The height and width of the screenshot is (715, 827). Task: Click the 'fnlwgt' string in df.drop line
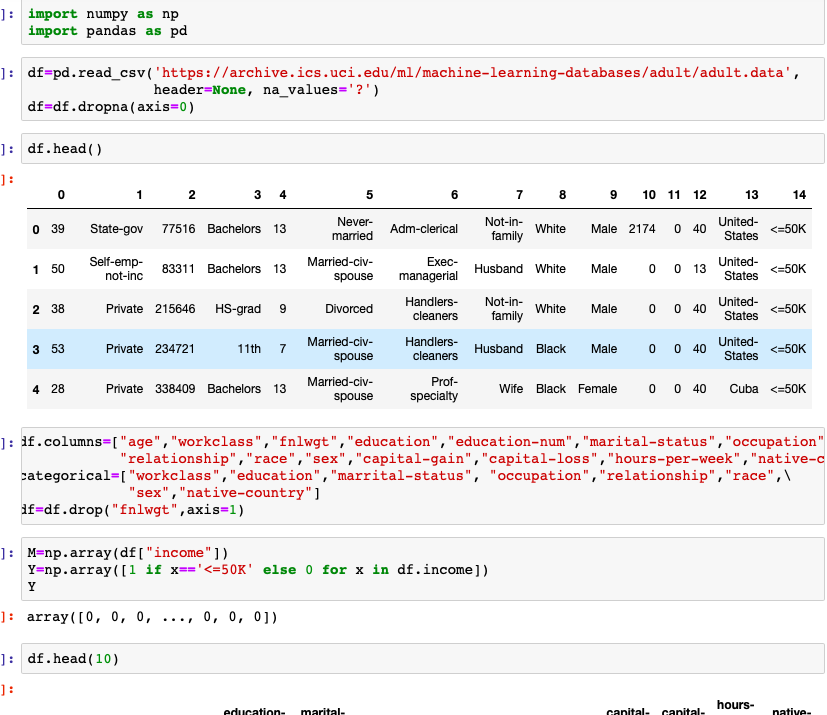144,510
